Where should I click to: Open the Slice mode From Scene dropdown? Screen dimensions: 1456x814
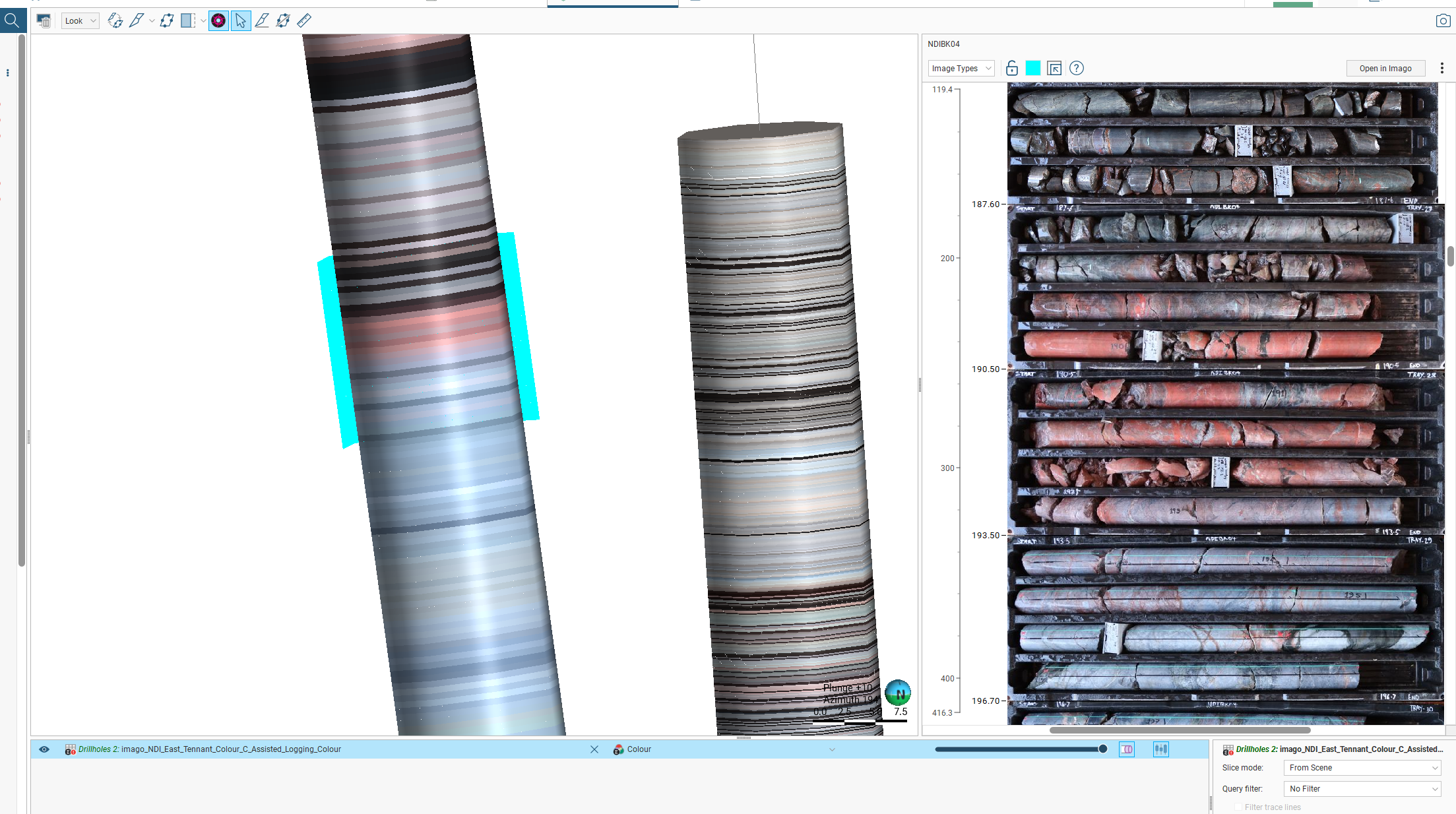click(1363, 768)
